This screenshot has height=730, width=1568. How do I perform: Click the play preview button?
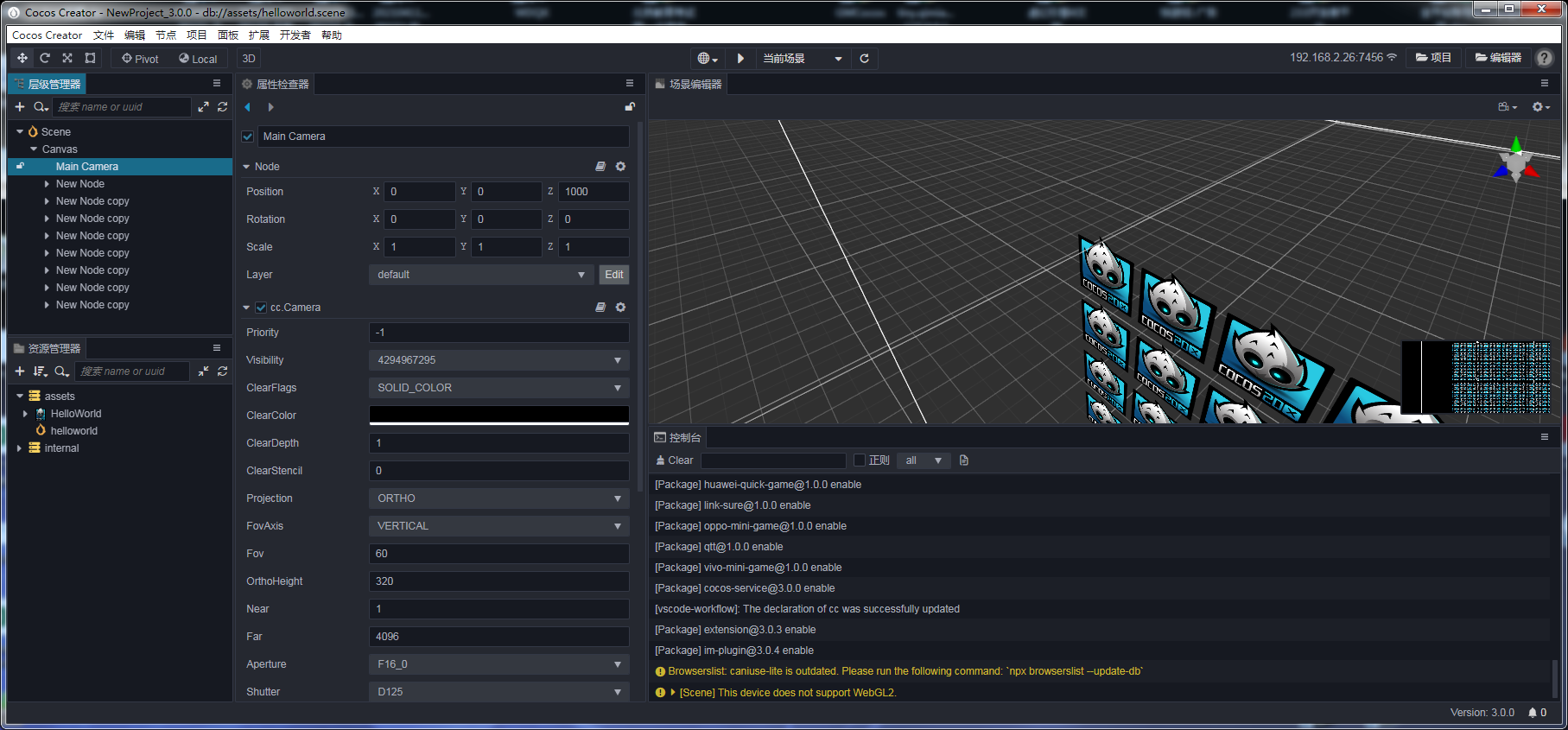740,59
